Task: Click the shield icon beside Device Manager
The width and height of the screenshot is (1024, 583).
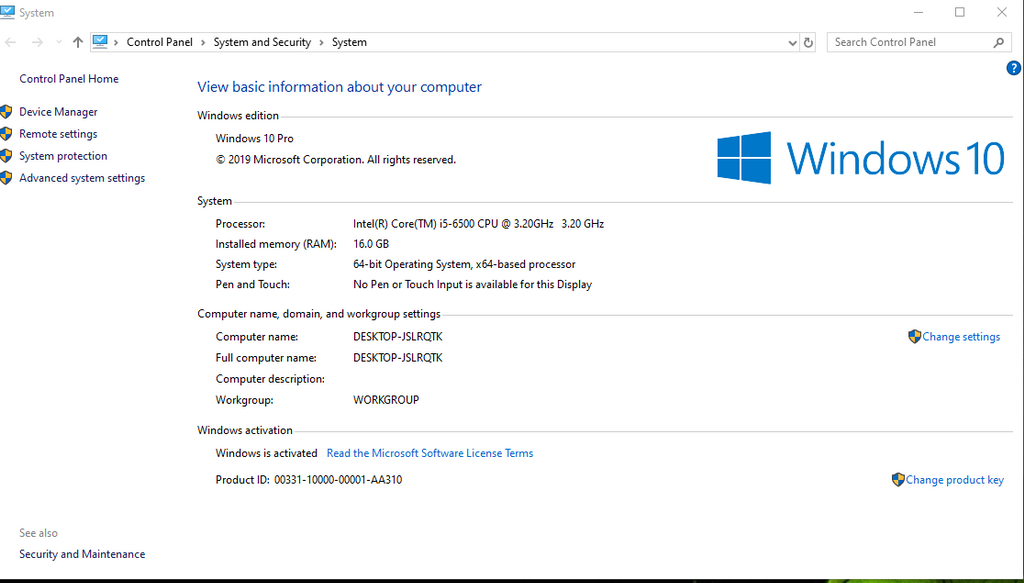Action: pos(6,112)
